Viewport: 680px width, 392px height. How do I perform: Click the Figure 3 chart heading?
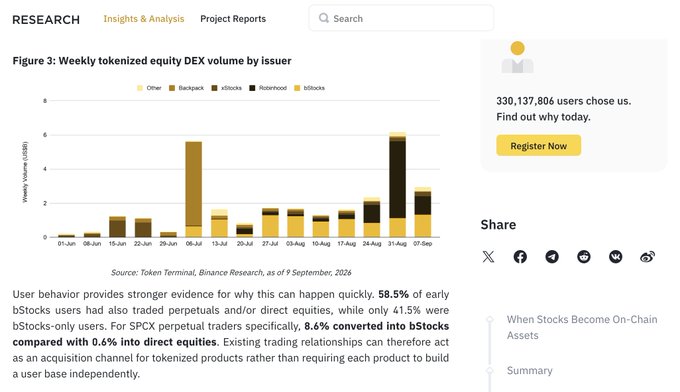pyautogui.click(x=152, y=61)
